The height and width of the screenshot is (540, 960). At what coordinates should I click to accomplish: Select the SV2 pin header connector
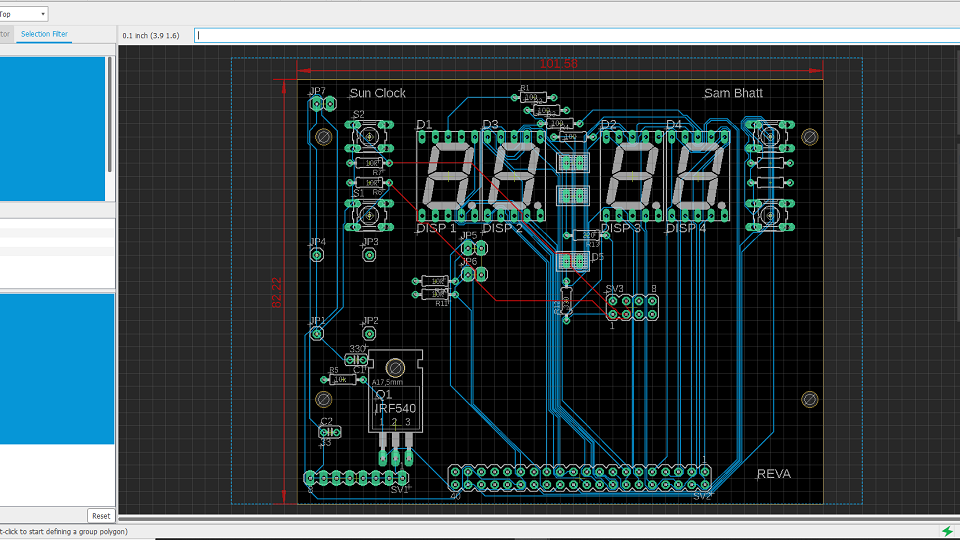click(x=580, y=478)
